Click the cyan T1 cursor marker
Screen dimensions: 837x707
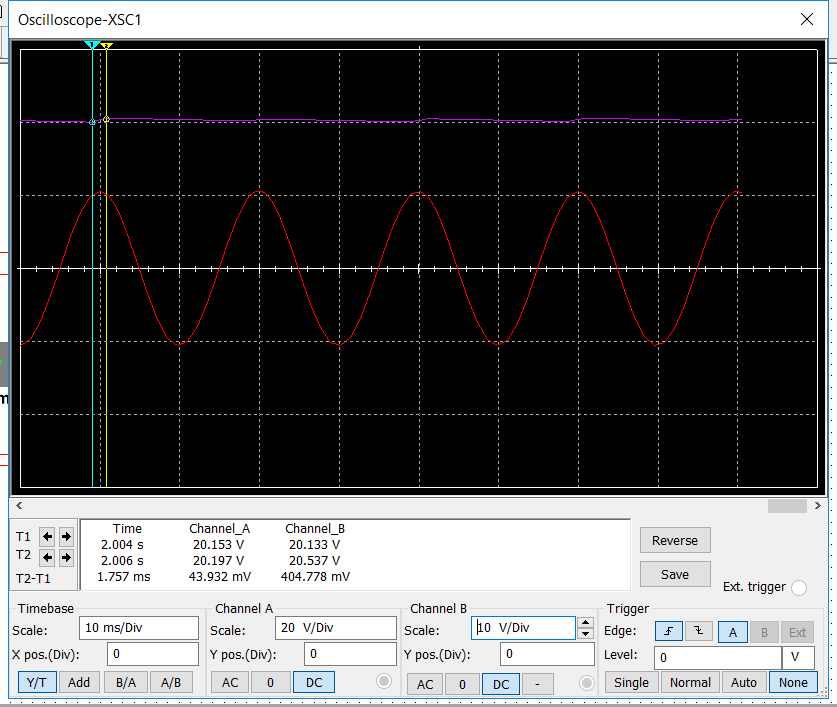click(x=92, y=46)
